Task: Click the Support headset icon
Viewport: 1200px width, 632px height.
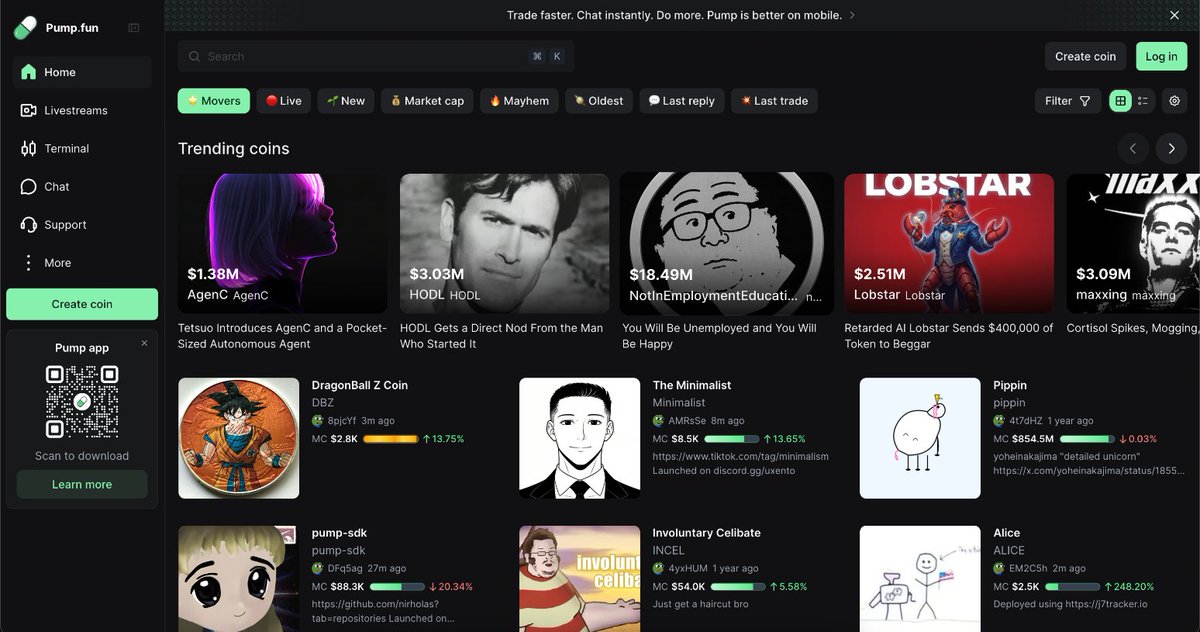Action: [x=28, y=225]
